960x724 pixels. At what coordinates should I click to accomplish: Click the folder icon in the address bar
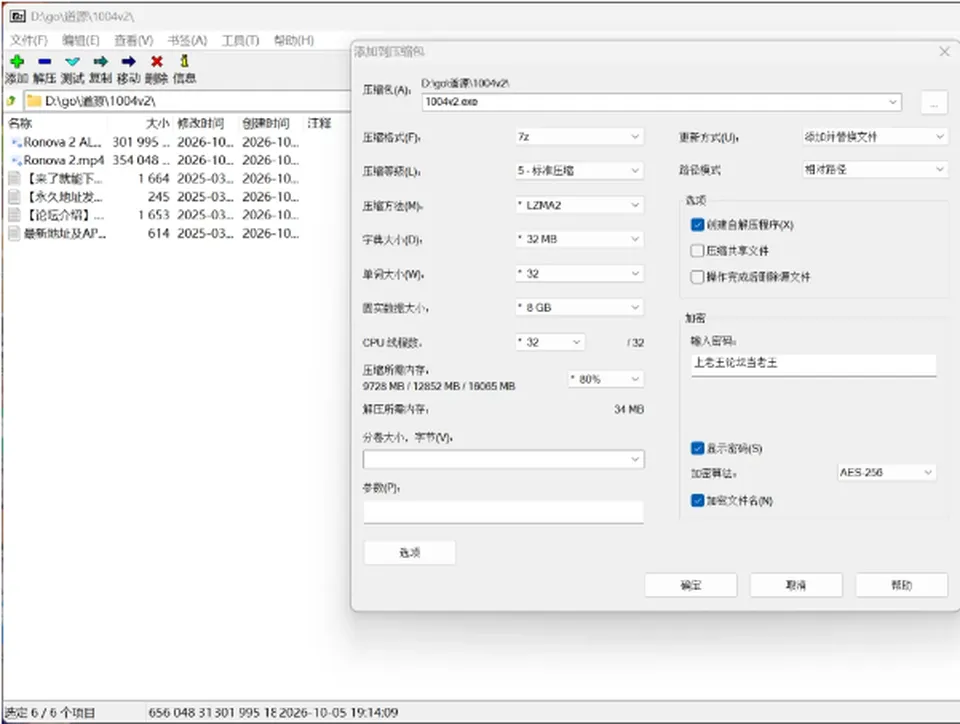pos(34,101)
